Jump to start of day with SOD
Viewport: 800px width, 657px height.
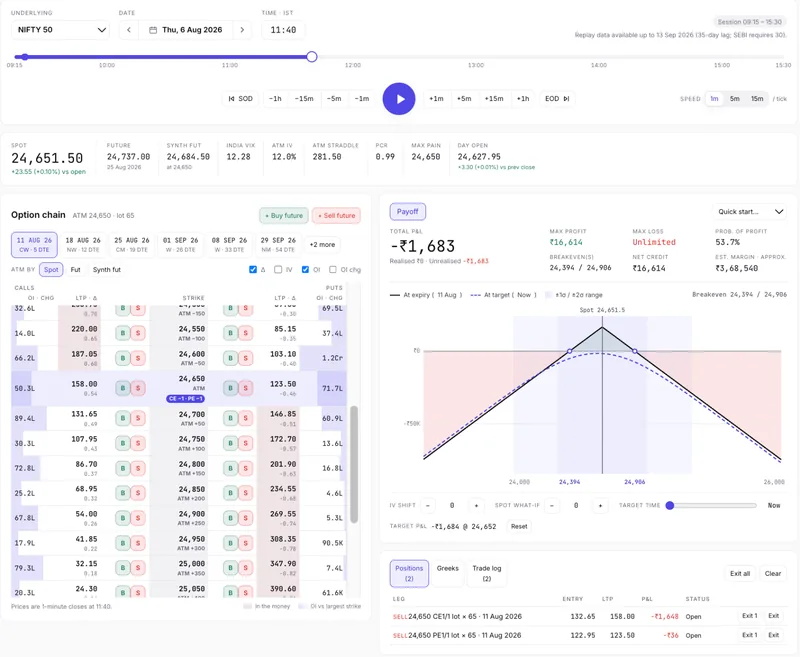[240, 98]
